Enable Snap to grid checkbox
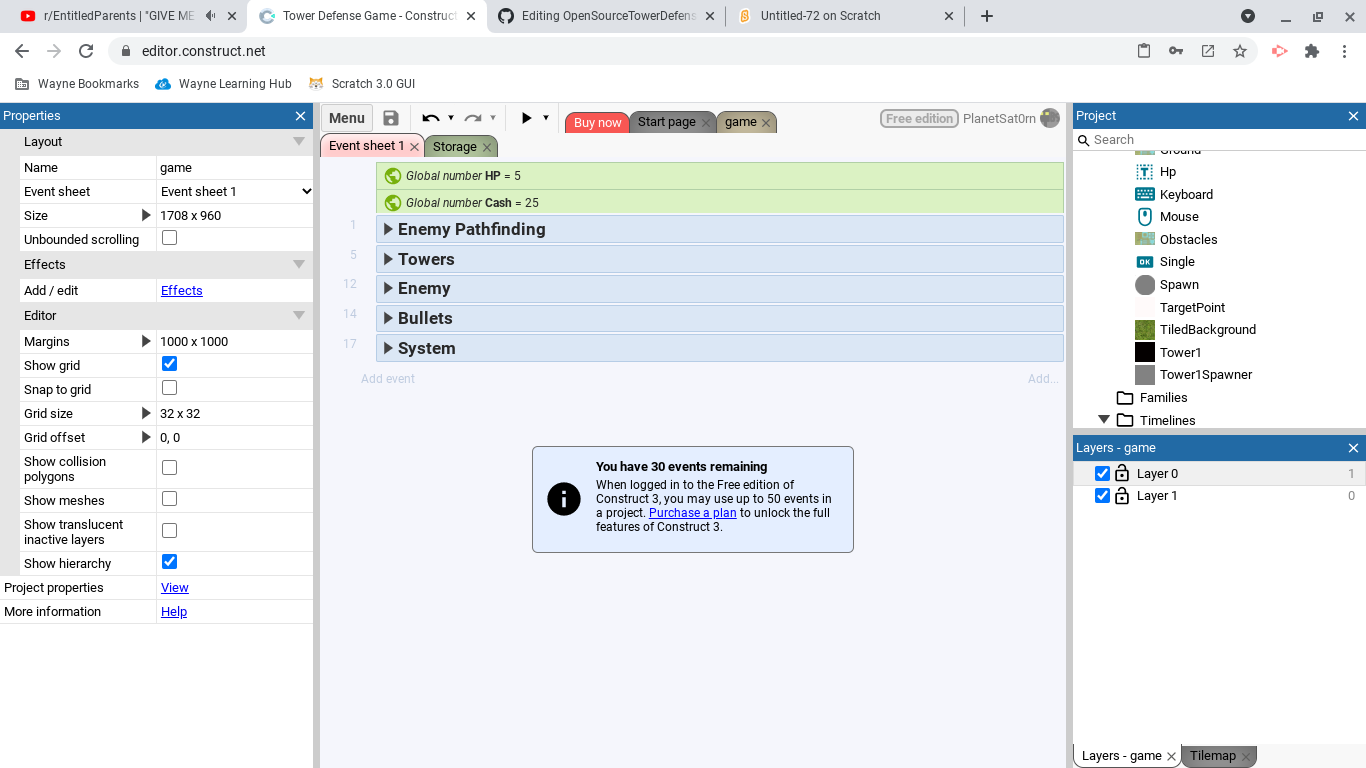Screen dimensions: 1366x768 pyautogui.click(x=170, y=388)
